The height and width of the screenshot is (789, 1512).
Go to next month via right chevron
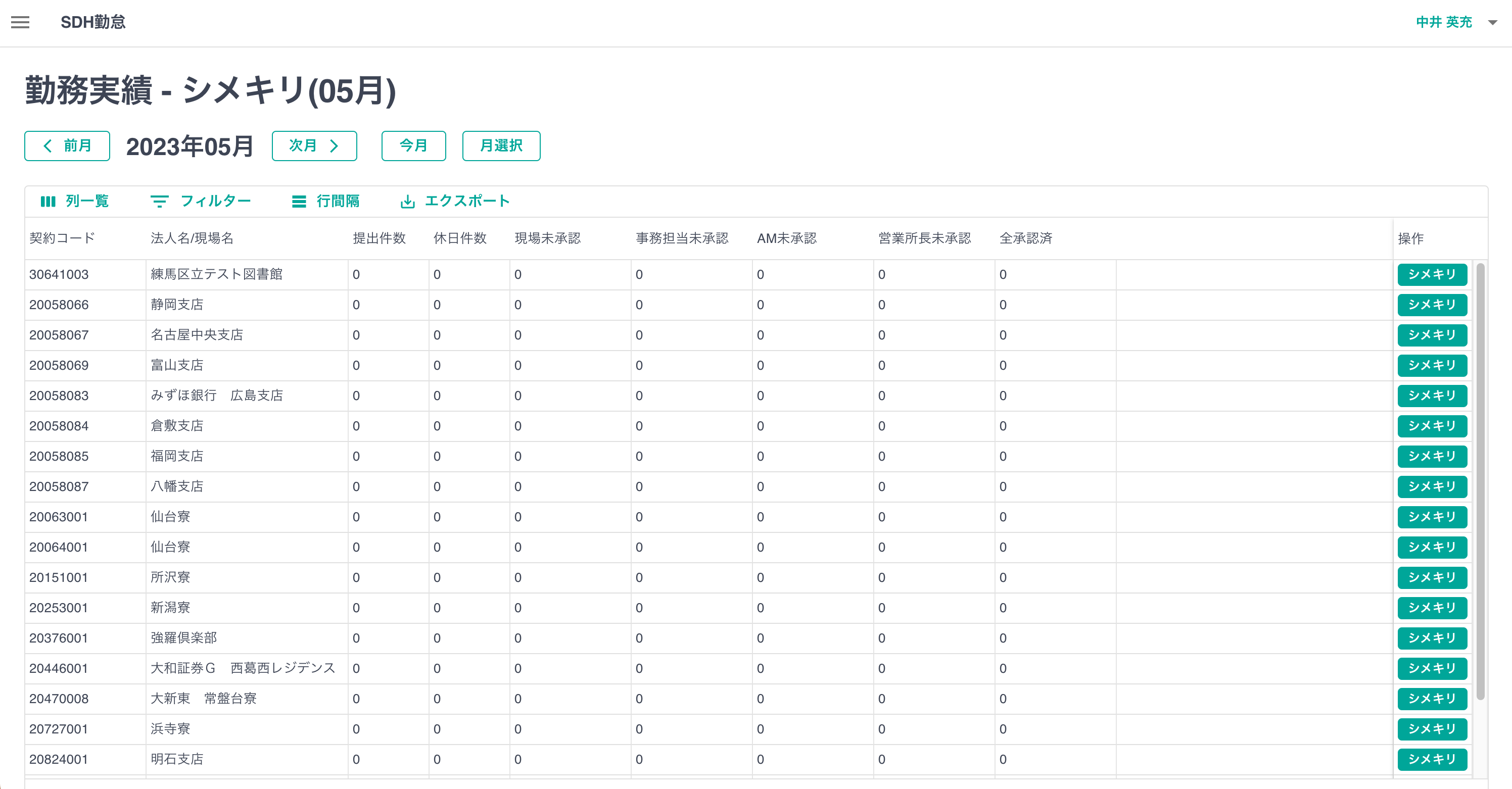tap(334, 145)
